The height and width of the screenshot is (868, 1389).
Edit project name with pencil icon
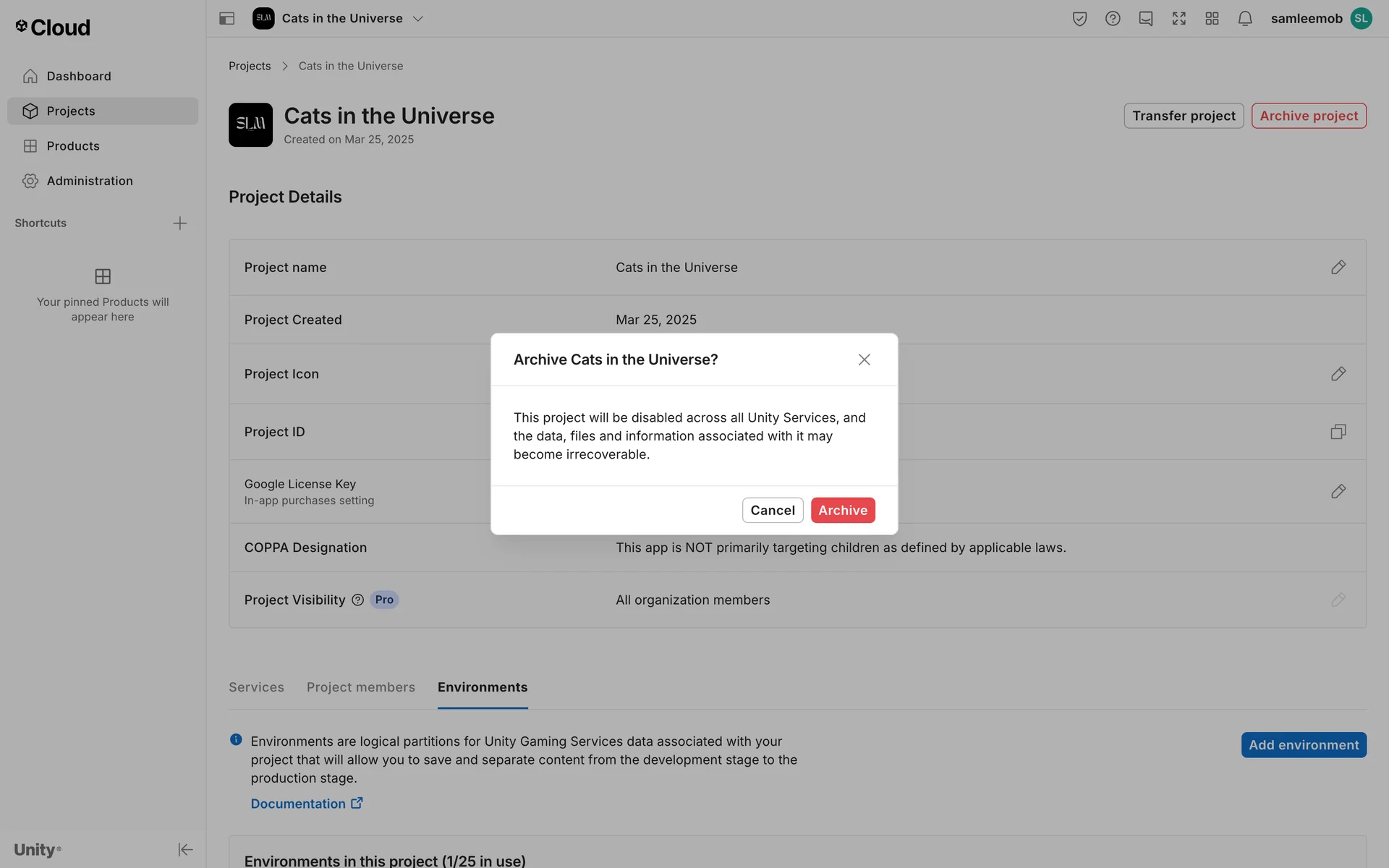(1338, 268)
